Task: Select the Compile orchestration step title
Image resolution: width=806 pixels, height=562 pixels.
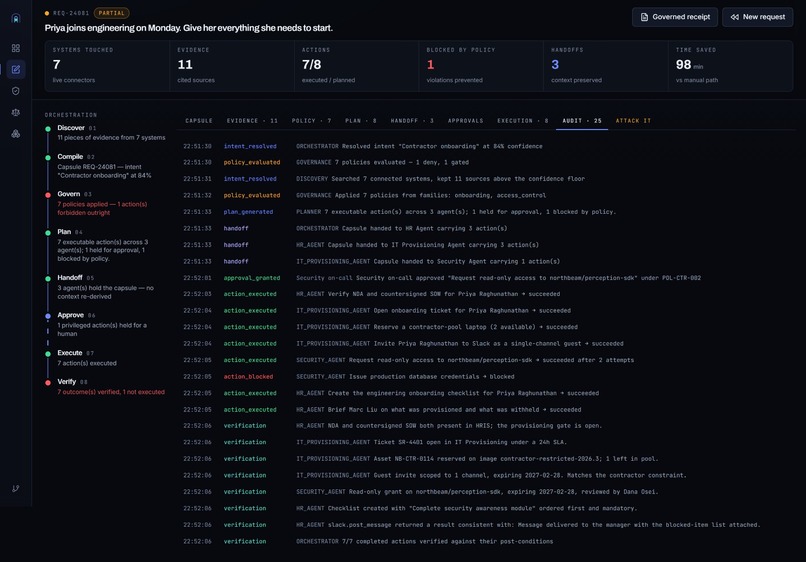Action: coord(70,157)
